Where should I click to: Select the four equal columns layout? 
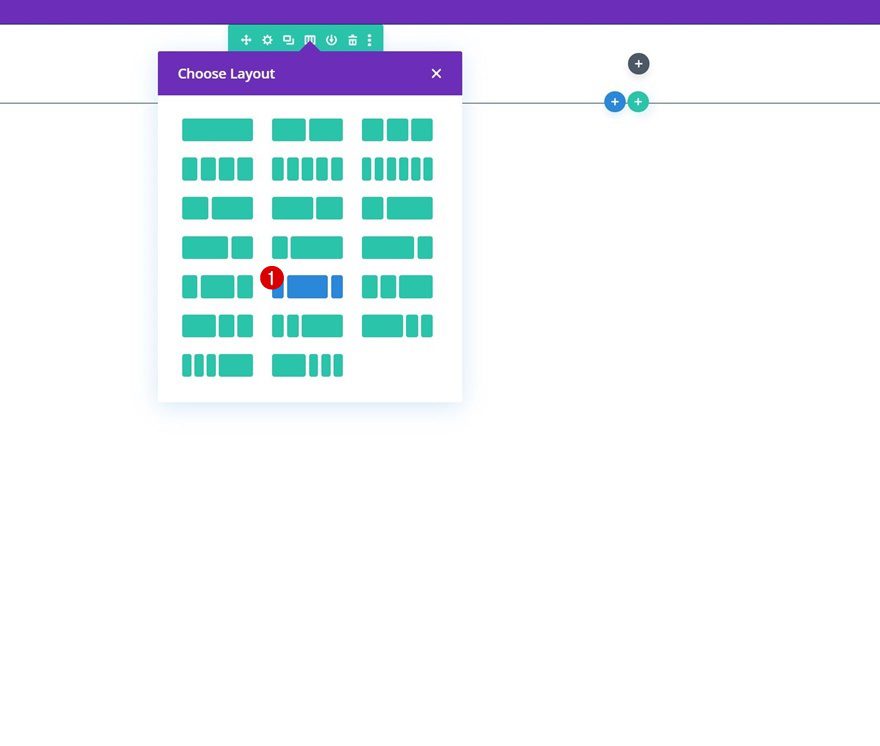[x=217, y=168]
